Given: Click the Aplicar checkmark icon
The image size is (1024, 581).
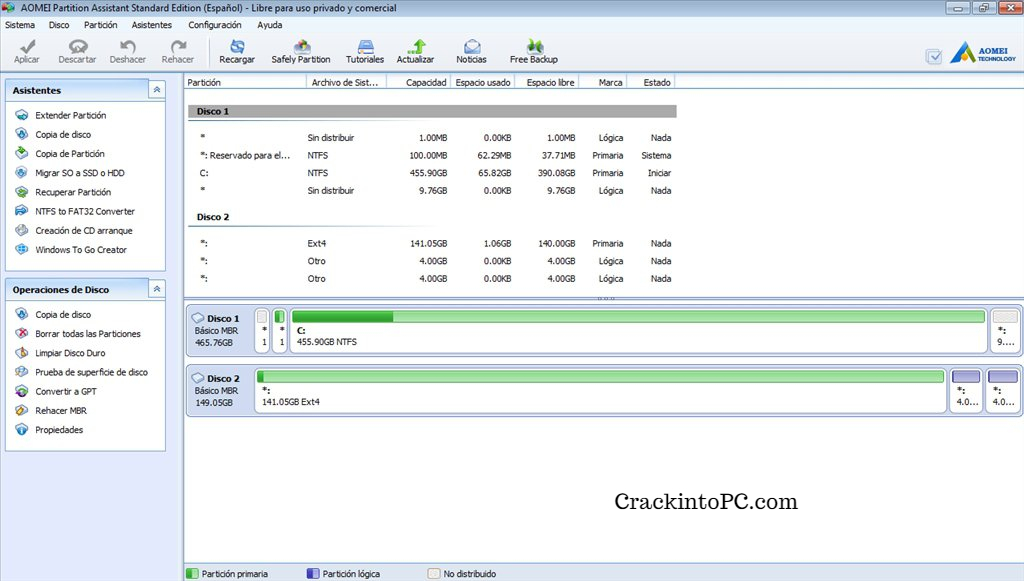Looking at the screenshot, I should click(27, 46).
